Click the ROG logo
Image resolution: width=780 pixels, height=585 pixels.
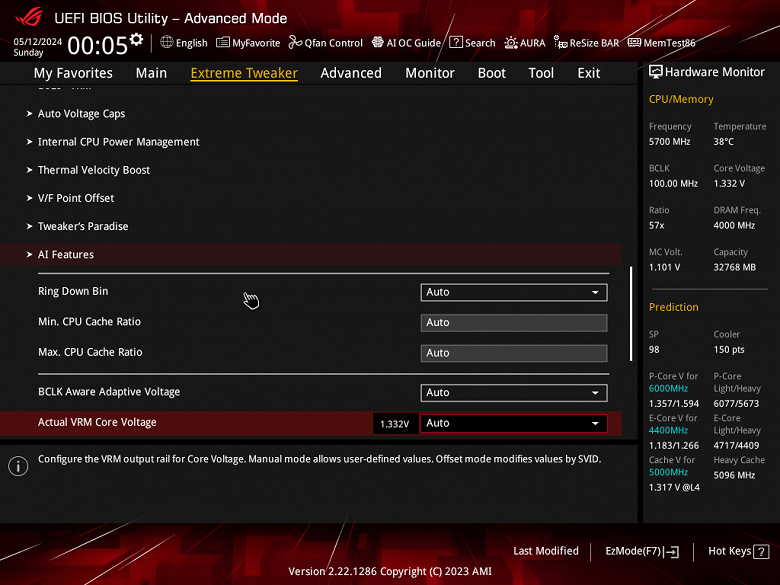click(29, 17)
